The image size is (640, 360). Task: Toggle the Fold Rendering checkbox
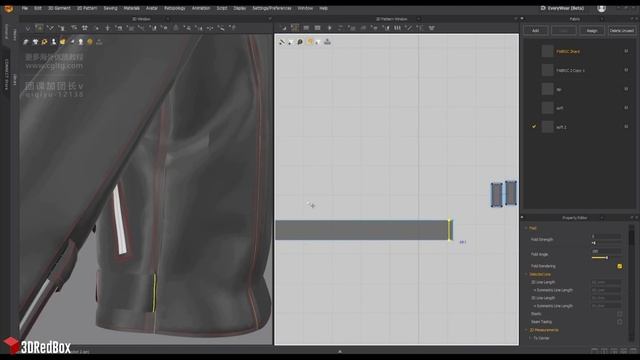click(620, 266)
